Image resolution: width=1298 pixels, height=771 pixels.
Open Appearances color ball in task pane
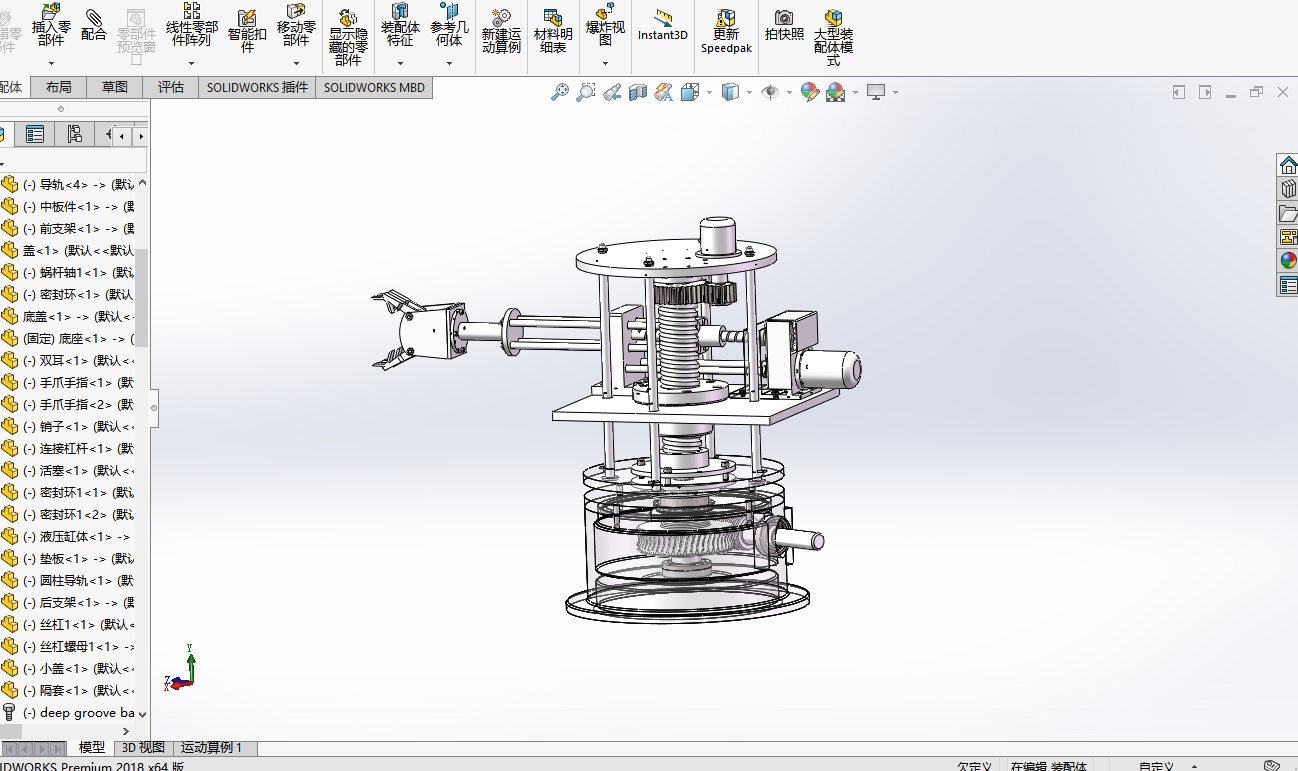(x=1288, y=261)
